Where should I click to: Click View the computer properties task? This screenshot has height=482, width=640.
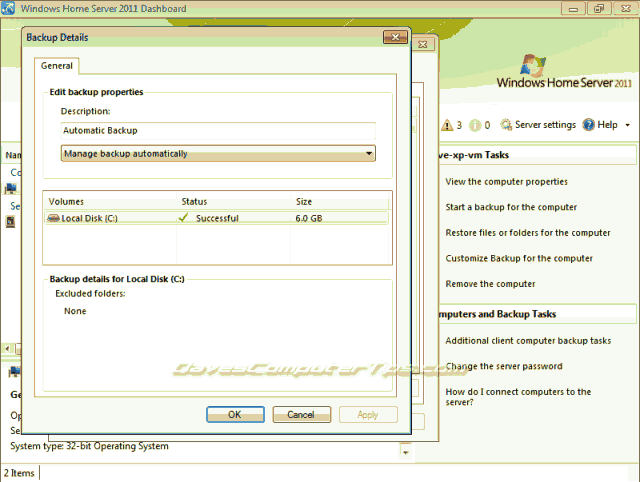pyautogui.click(x=507, y=182)
